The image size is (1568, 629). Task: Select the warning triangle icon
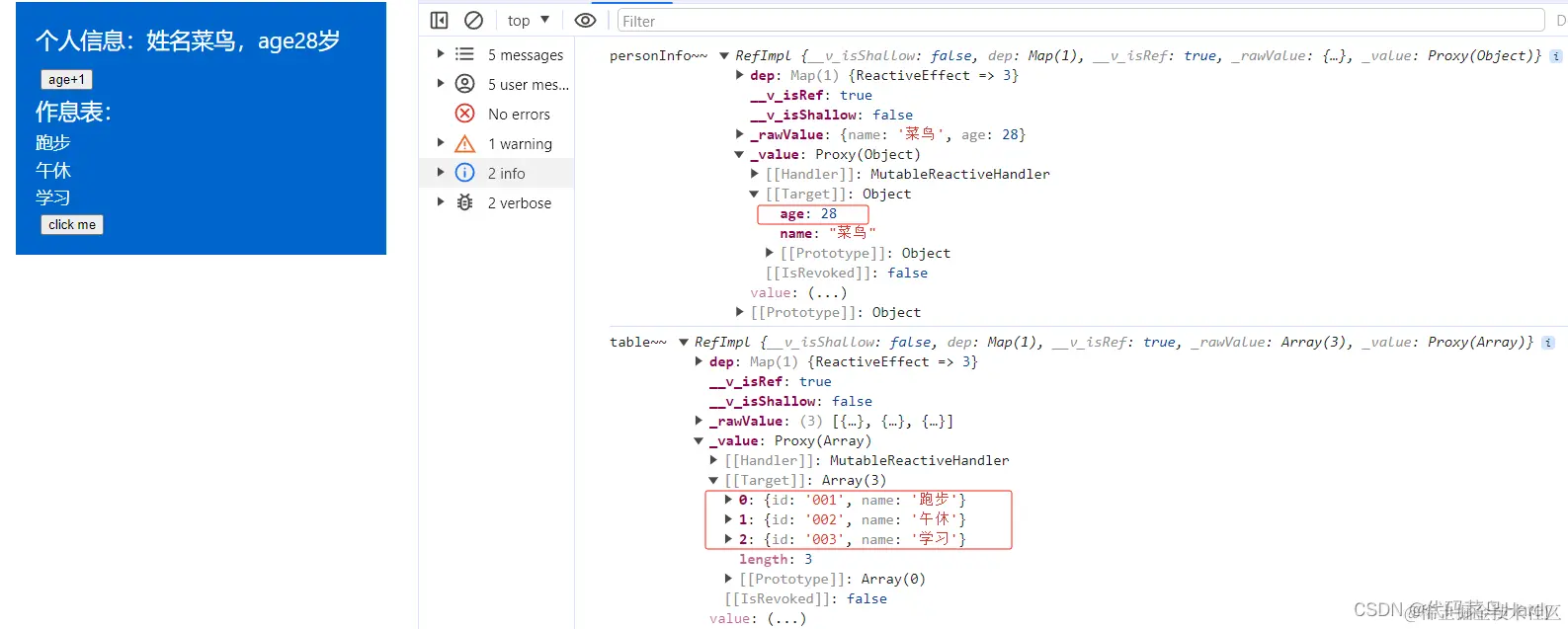pyautogui.click(x=464, y=144)
